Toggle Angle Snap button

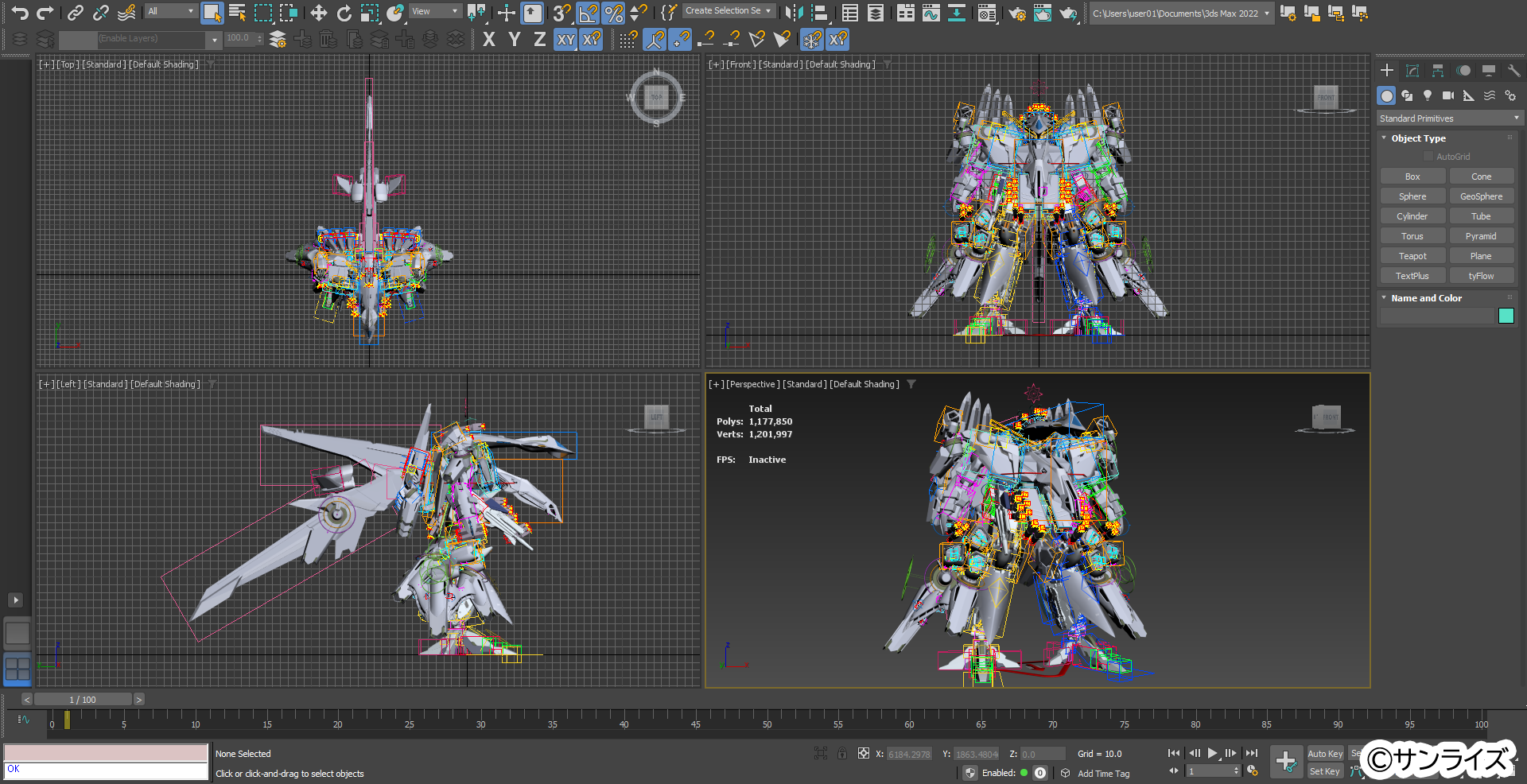click(x=588, y=12)
